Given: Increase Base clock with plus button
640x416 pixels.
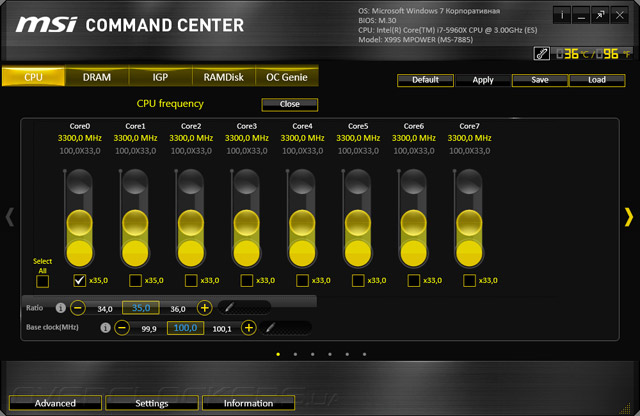Looking at the screenshot, I should (249, 327).
